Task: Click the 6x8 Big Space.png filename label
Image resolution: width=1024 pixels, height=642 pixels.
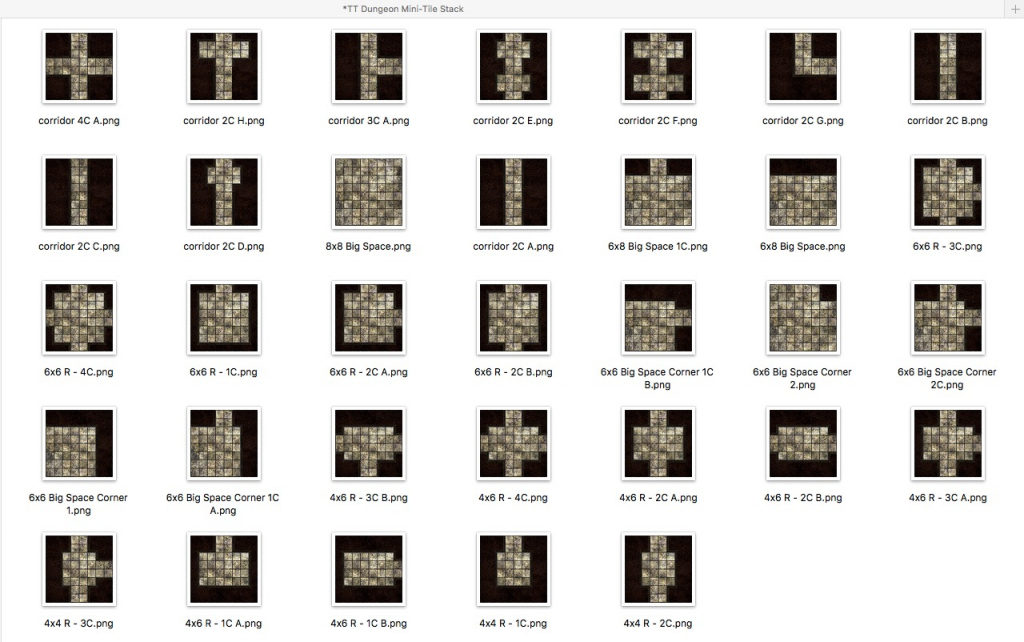Action: click(802, 247)
